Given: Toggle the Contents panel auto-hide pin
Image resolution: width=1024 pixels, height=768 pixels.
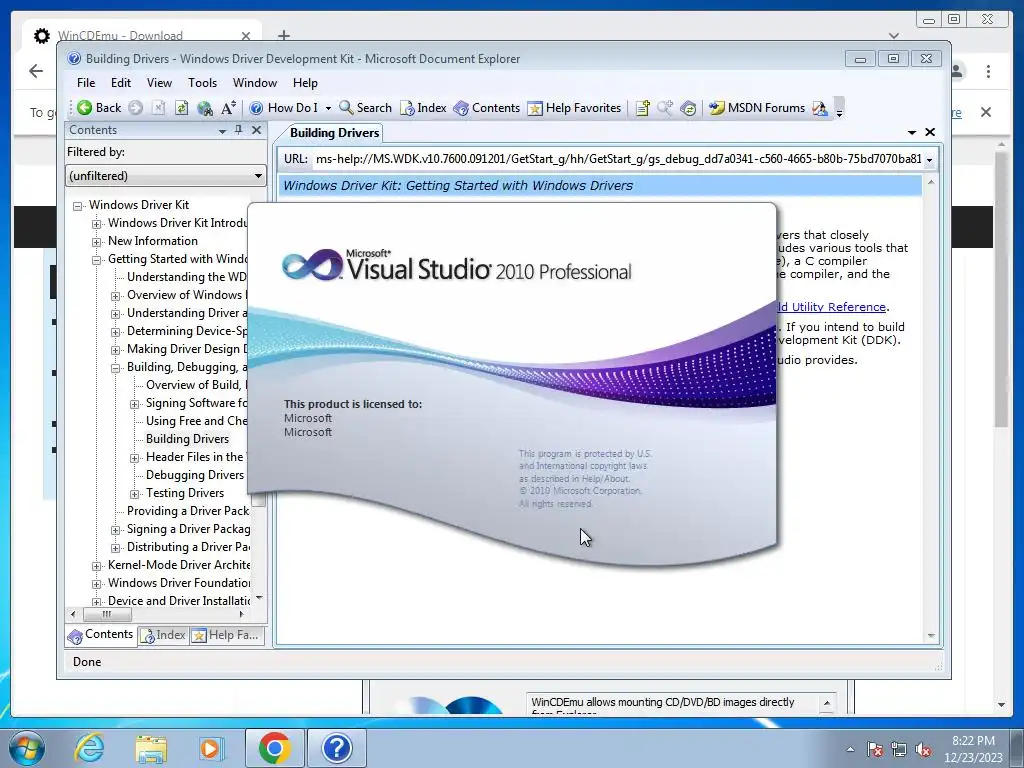Looking at the screenshot, I should (x=238, y=130).
